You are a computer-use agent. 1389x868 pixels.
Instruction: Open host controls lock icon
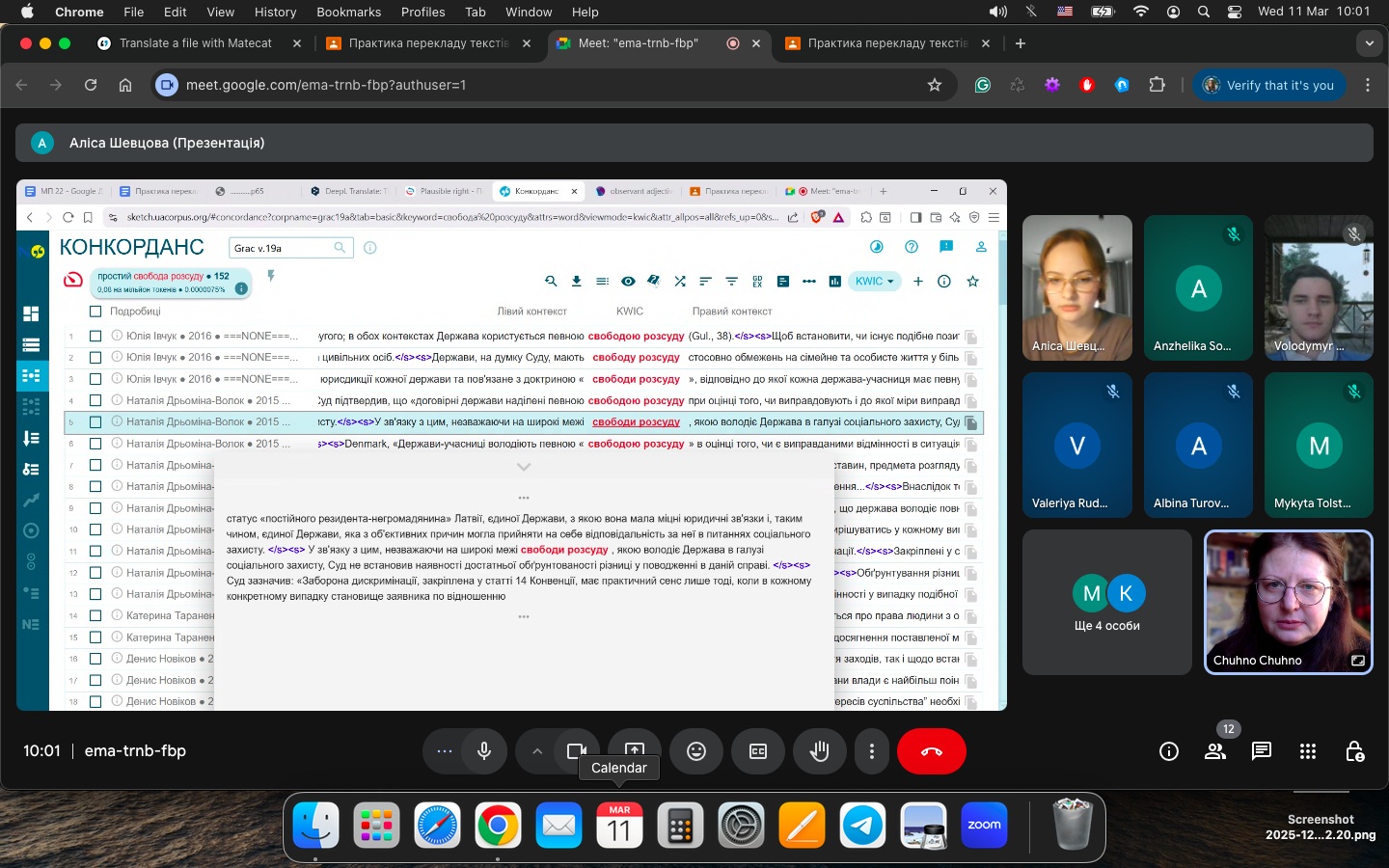(1354, 751)
